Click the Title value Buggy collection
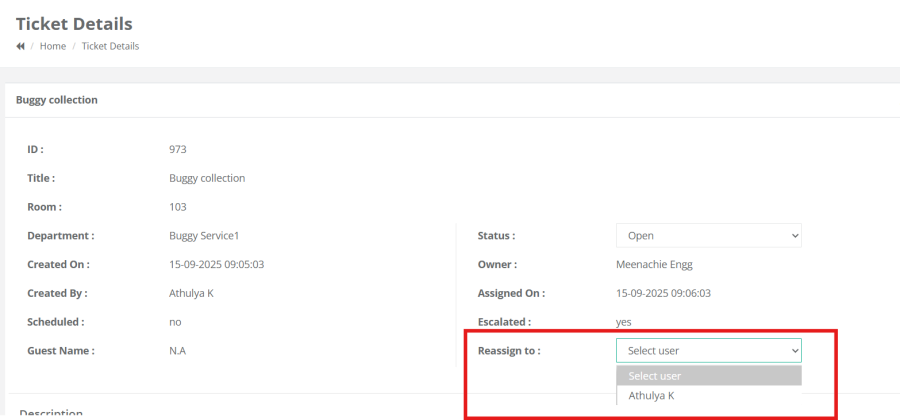The image size is (900, 420). [207, 178]
